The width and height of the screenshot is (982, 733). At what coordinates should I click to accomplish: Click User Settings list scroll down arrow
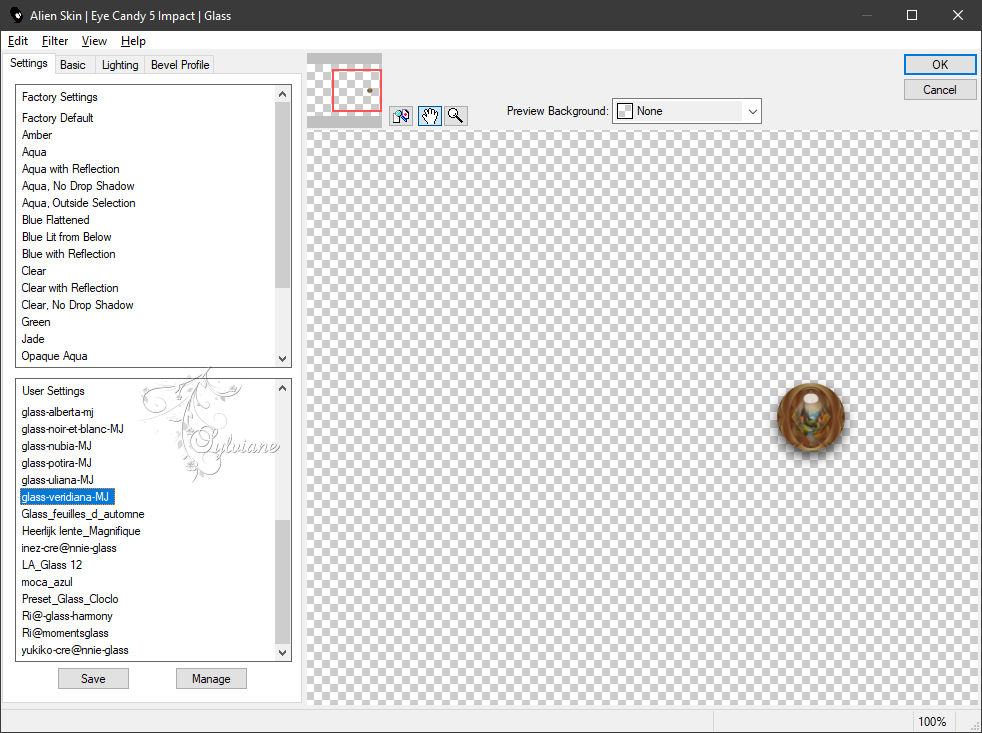(282, 652)
